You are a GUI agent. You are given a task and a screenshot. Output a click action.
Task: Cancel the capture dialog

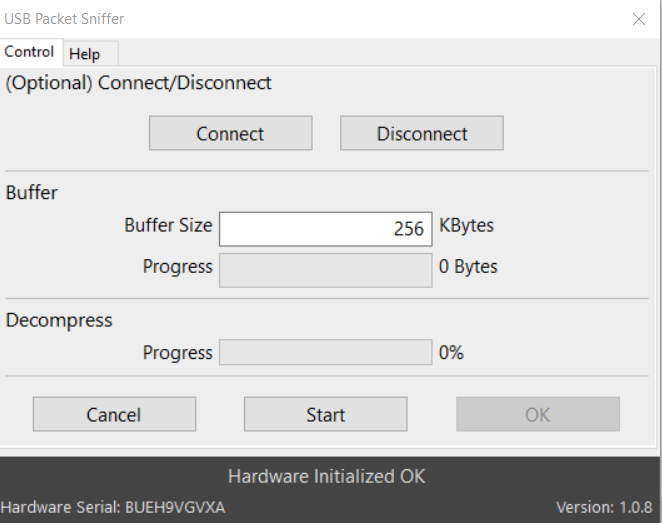114,414
